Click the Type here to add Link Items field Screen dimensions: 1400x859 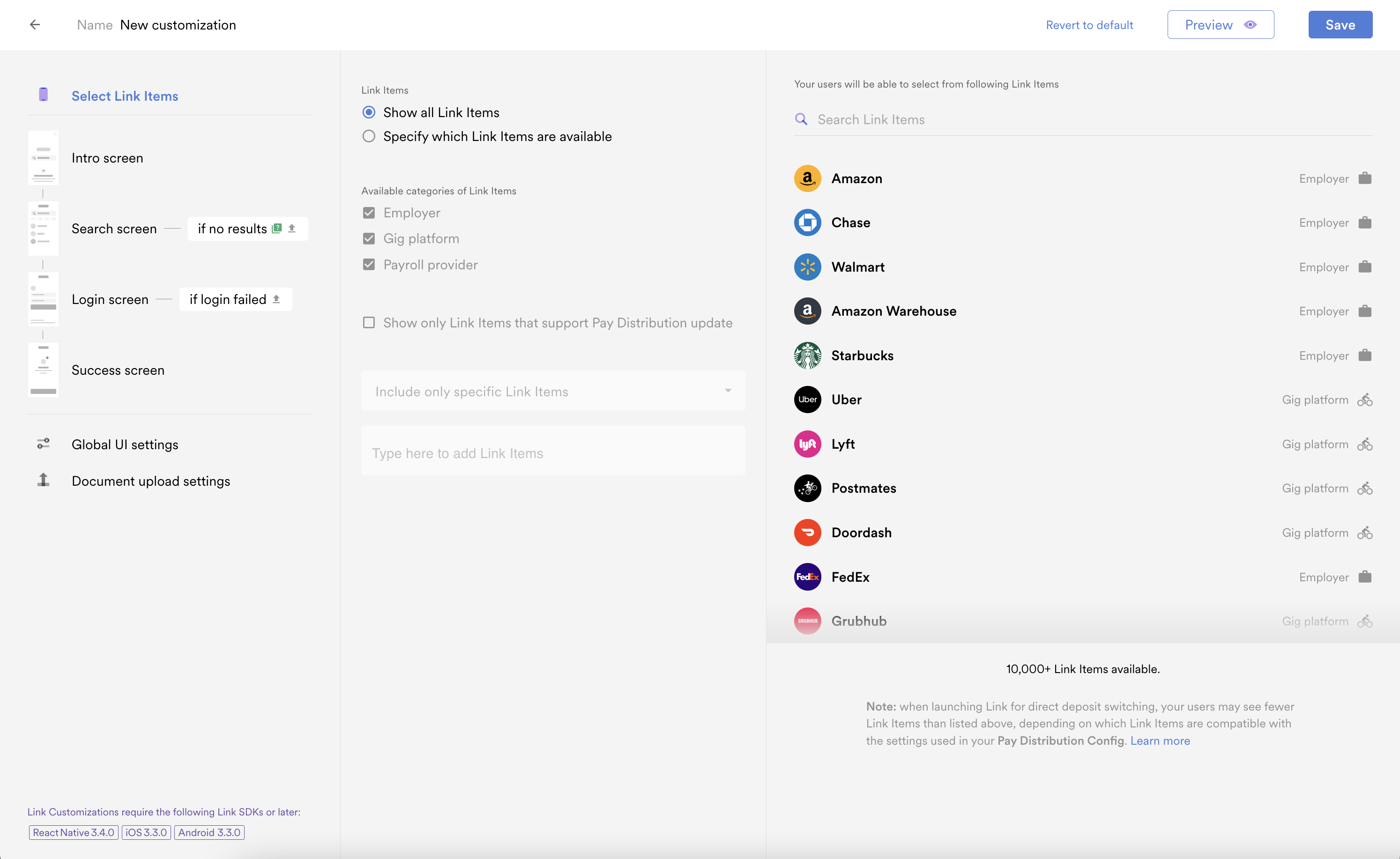pos(553,451)
